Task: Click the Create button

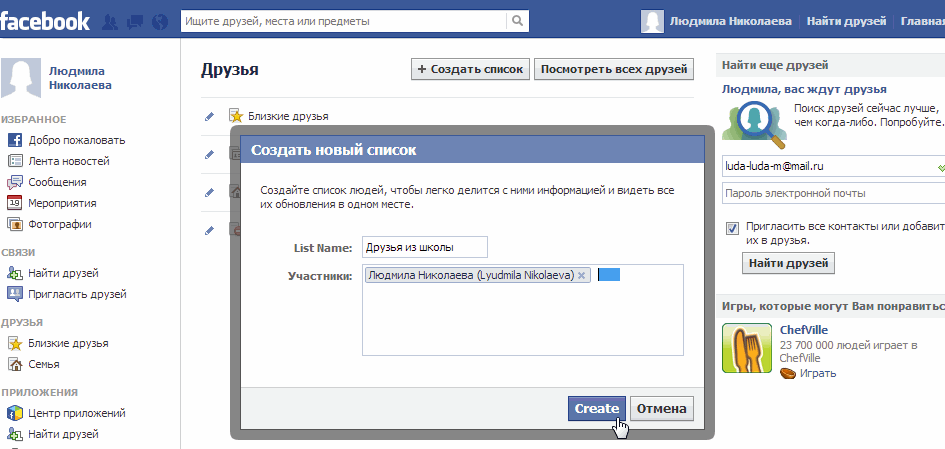Action: pyautogui.click(x=597, y=409)
